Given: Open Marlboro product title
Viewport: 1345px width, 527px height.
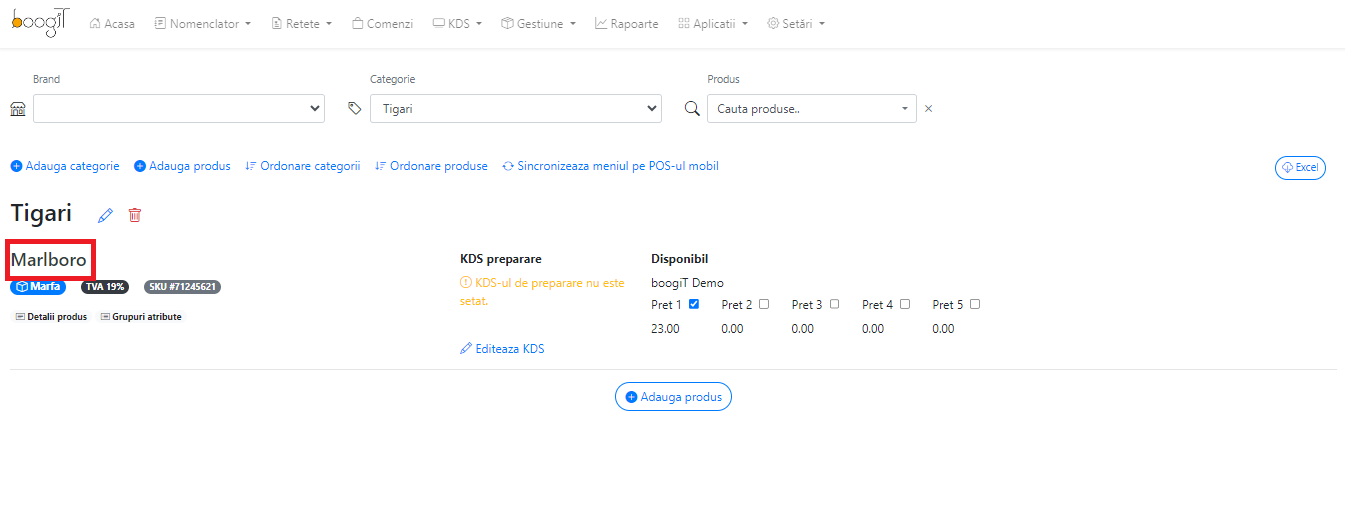Looking at the screenshot, I should (49, 260).
